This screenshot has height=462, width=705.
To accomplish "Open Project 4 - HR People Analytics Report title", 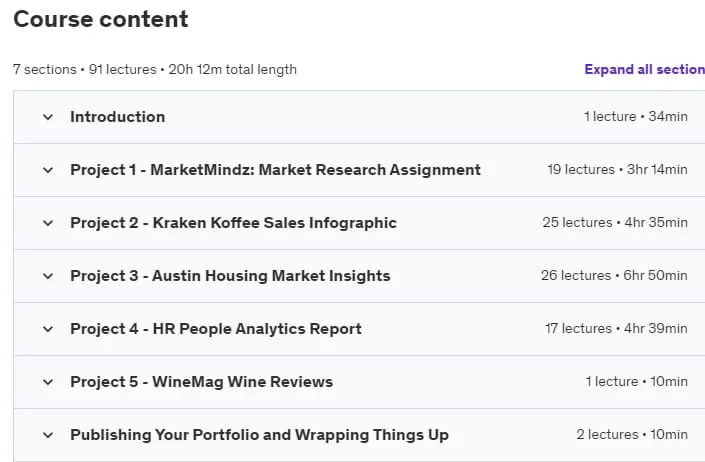I will tap(216, 329).
